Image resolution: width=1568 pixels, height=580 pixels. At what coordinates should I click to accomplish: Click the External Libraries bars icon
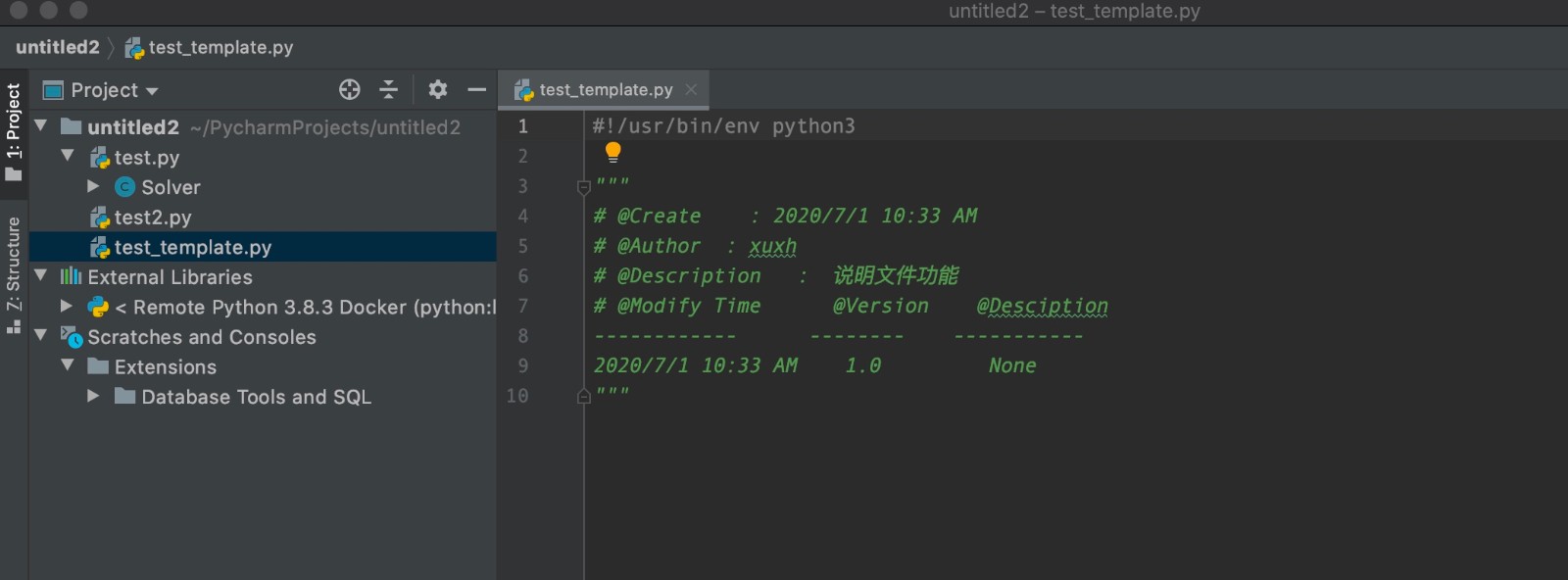pos(72,277)
